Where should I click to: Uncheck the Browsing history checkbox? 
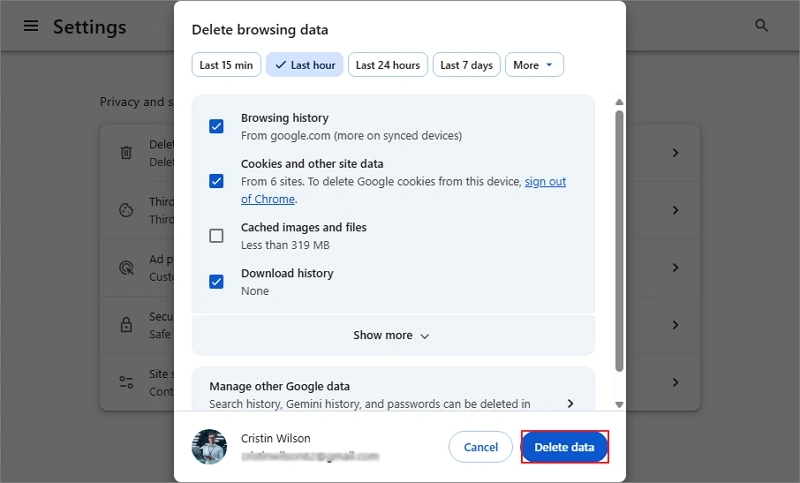216,126
